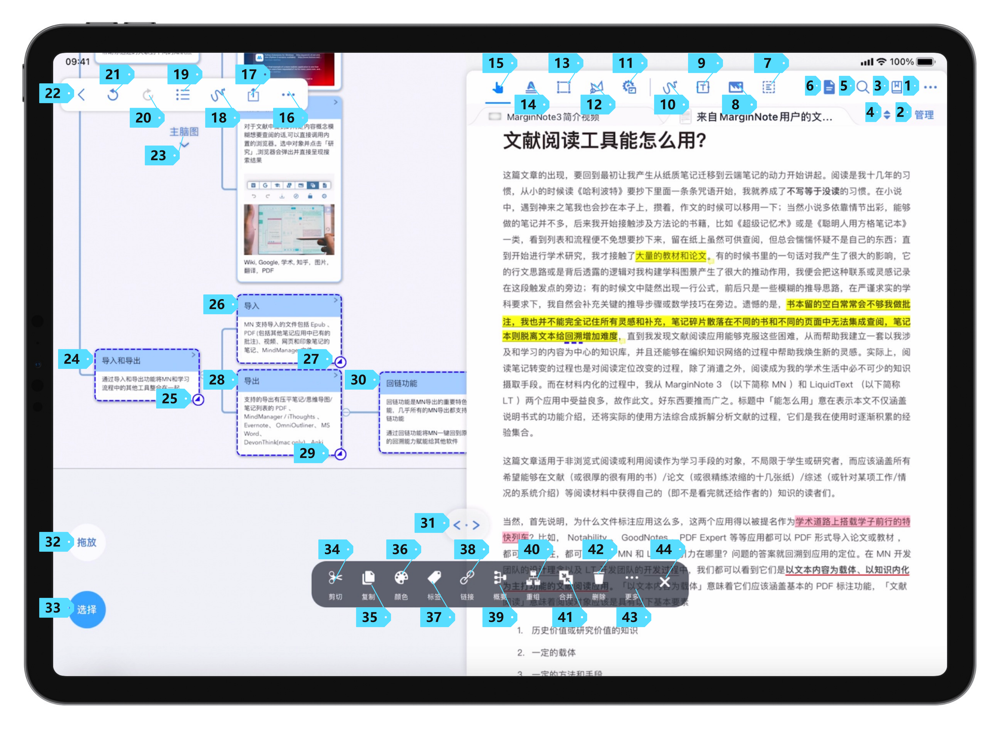Click the 链接 (link) chain icon

coord(467,577)
